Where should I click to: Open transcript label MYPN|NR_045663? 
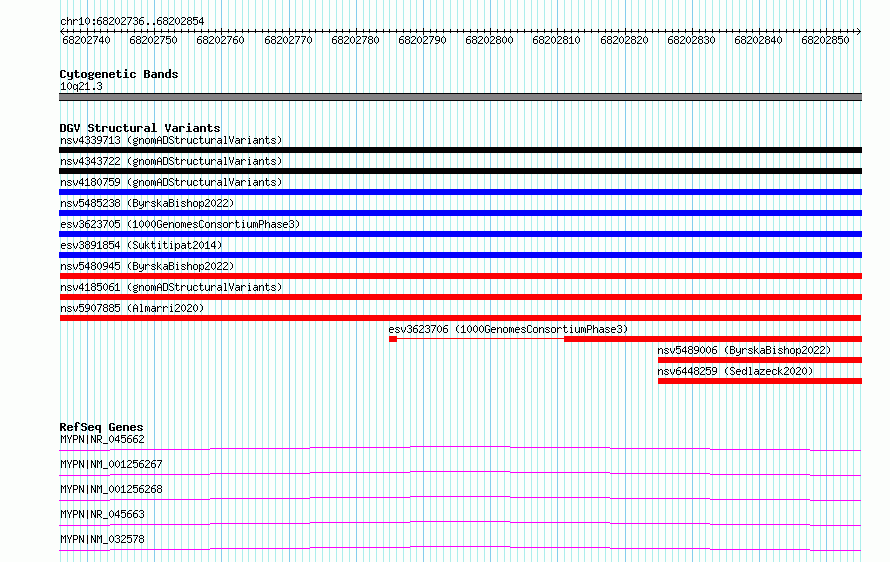[102, 514]
